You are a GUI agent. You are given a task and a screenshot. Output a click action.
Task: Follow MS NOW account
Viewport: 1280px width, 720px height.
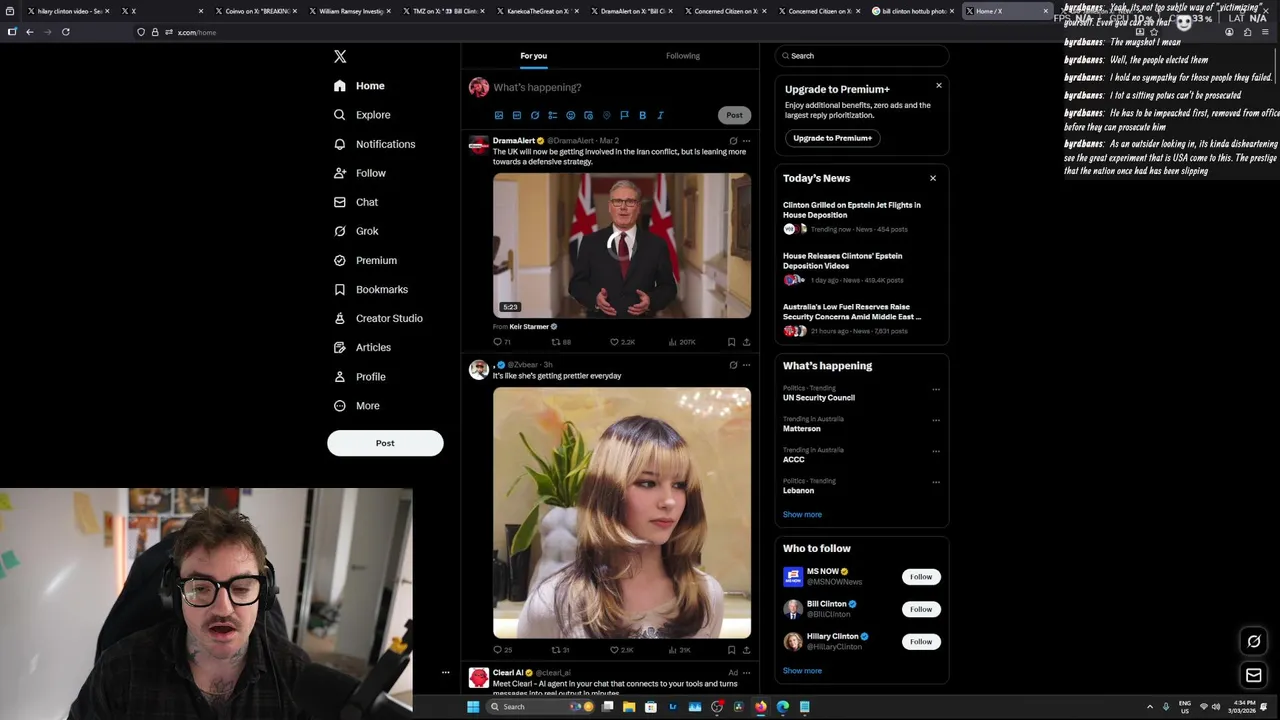tap(921, 577)
